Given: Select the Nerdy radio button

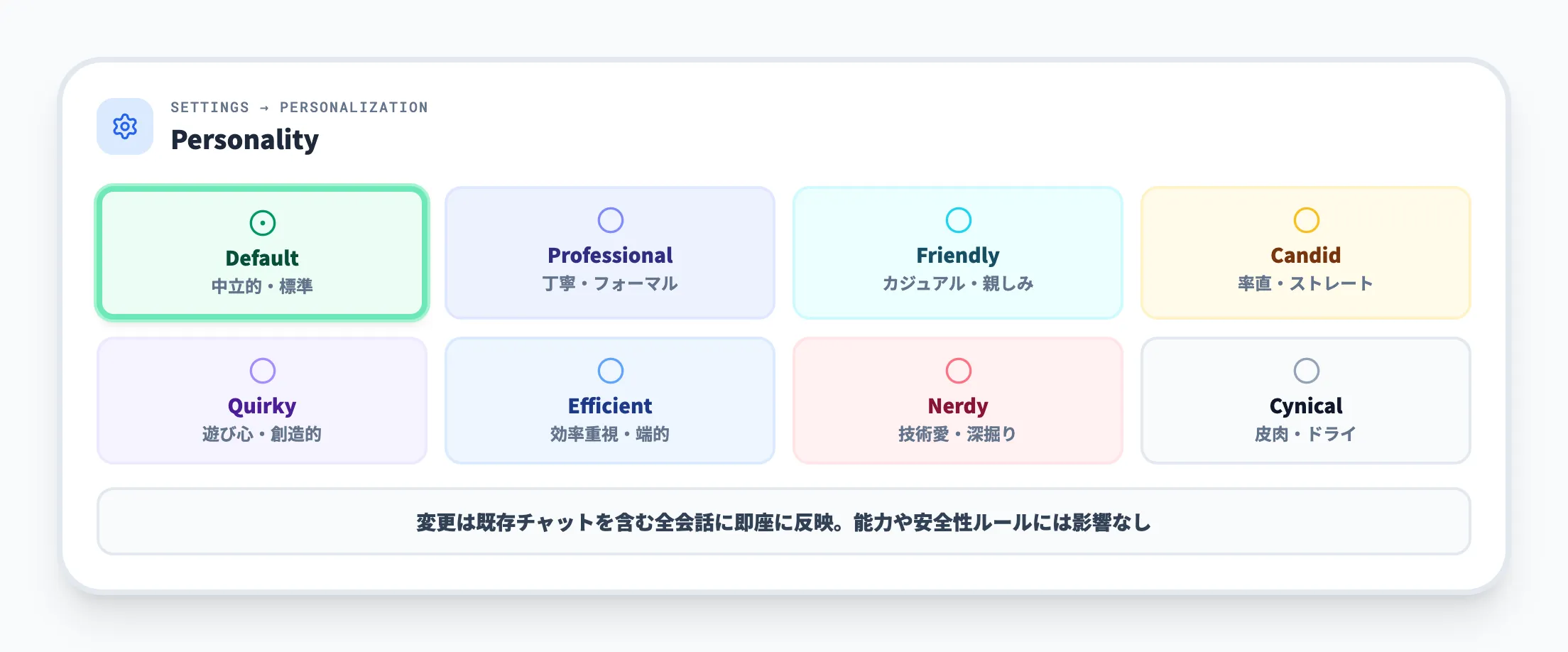Looking at the screenshot, I should click(958, 370).
